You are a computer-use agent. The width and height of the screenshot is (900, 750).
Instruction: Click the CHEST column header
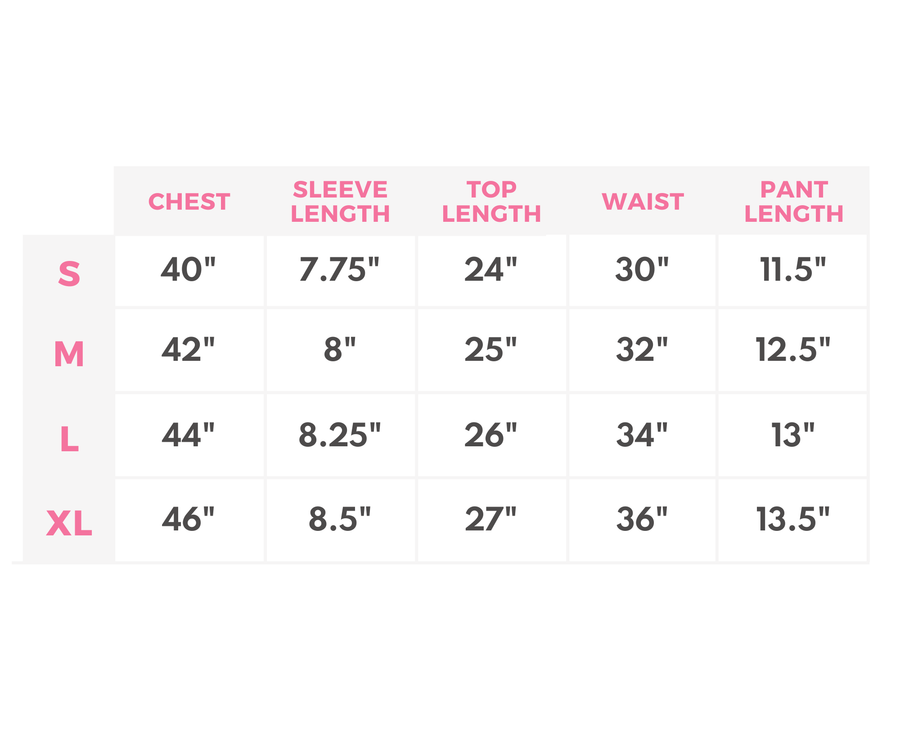tap(189, 201)
